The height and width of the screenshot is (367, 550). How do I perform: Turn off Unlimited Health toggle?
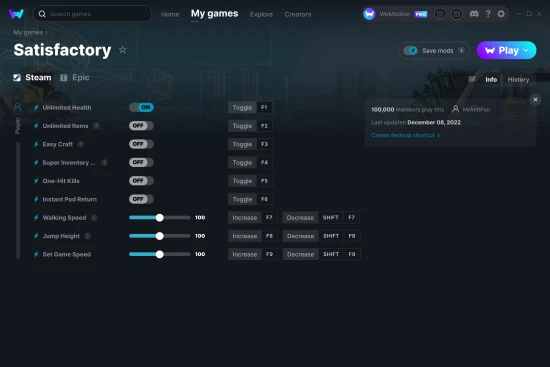[x=141, y=107]
